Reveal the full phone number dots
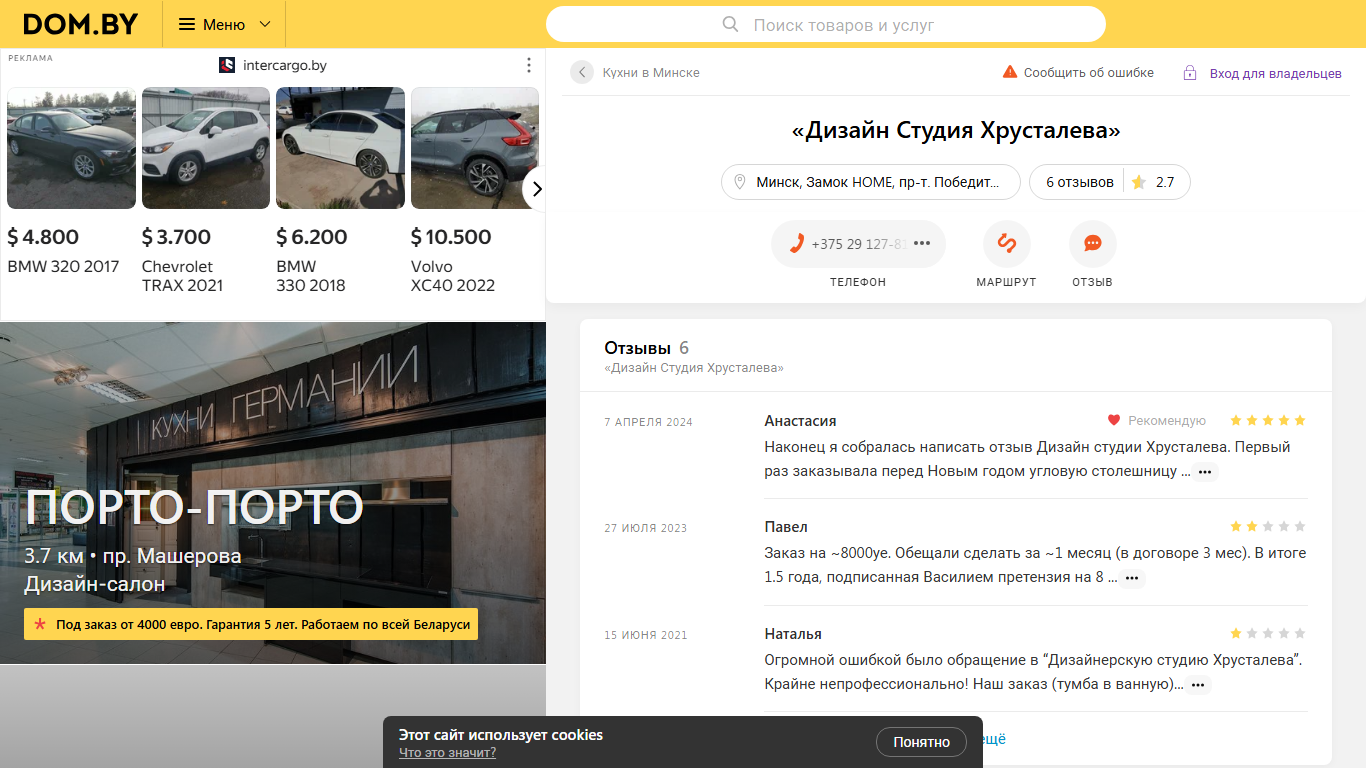This screenshot has height=768, width=1366. point(922,244)
